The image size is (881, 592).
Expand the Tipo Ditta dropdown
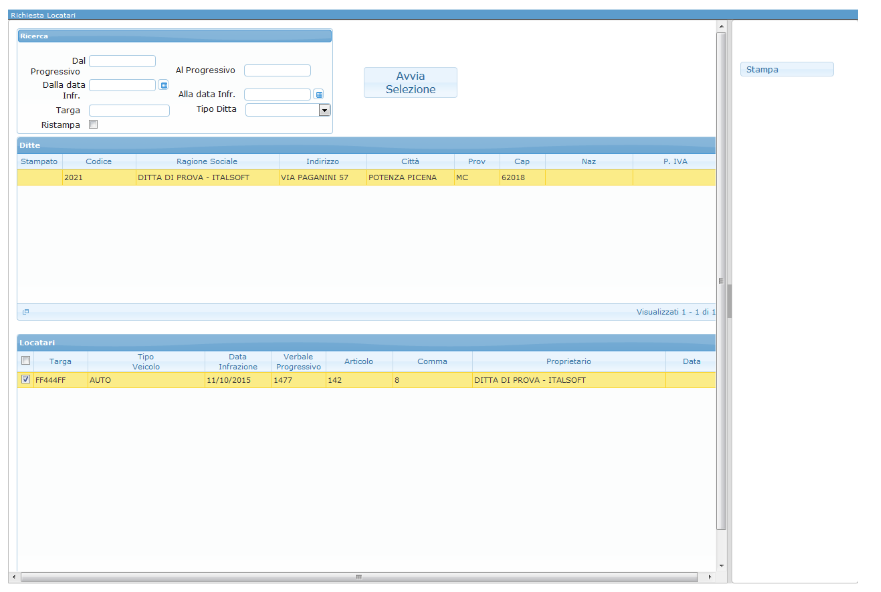coord(324,110)
